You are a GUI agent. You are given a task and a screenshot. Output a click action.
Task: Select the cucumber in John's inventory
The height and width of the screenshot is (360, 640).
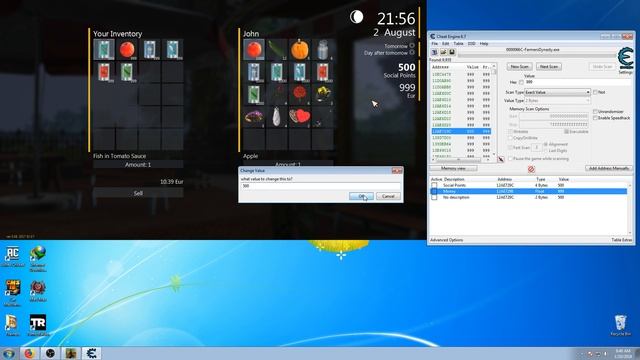click(x=277, y=50)
